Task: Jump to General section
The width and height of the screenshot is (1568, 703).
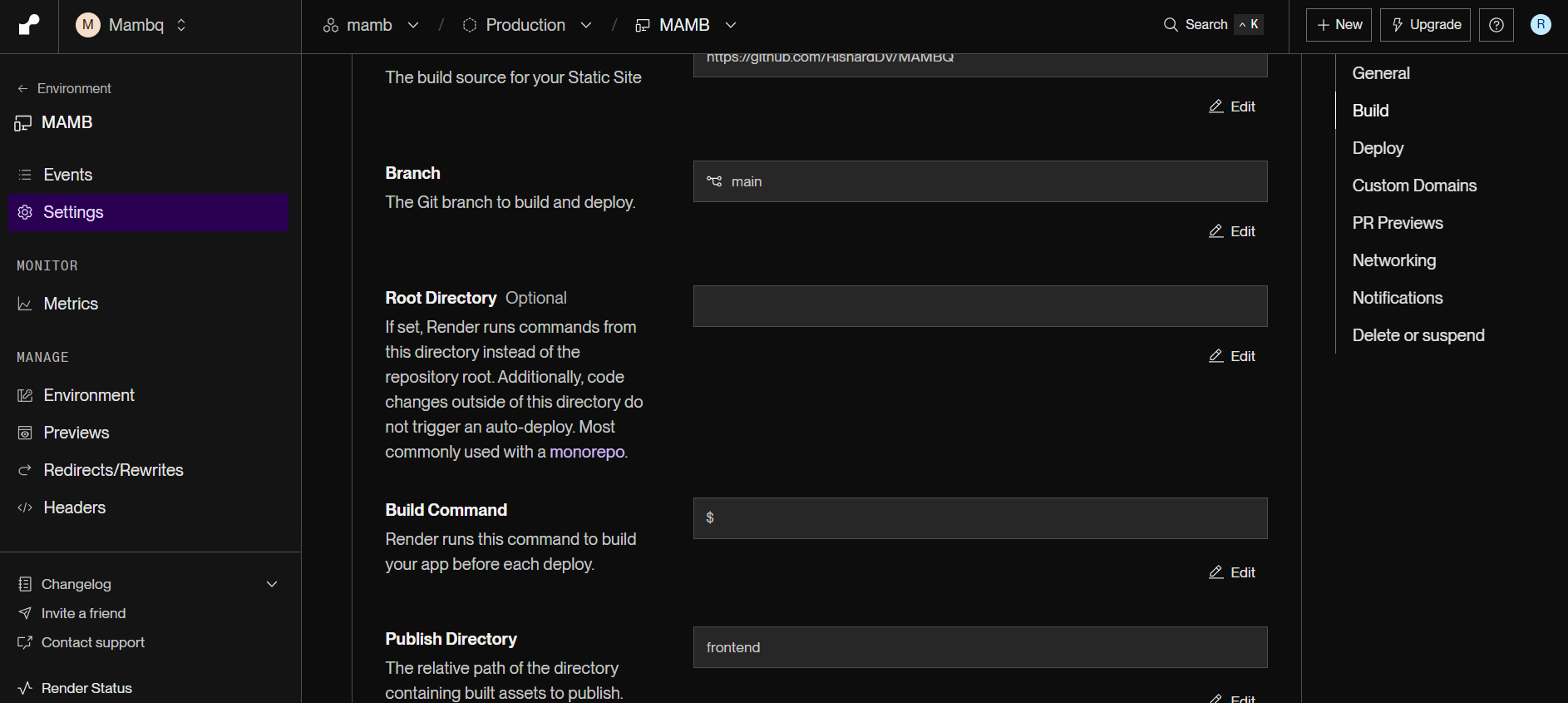Action: 1381,73
